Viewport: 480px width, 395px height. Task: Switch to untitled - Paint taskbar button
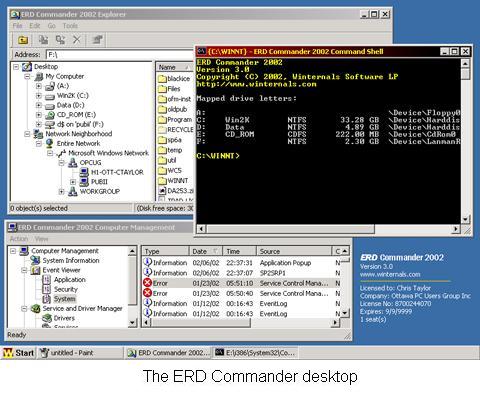pyautogui.click(x=79, y=353)
